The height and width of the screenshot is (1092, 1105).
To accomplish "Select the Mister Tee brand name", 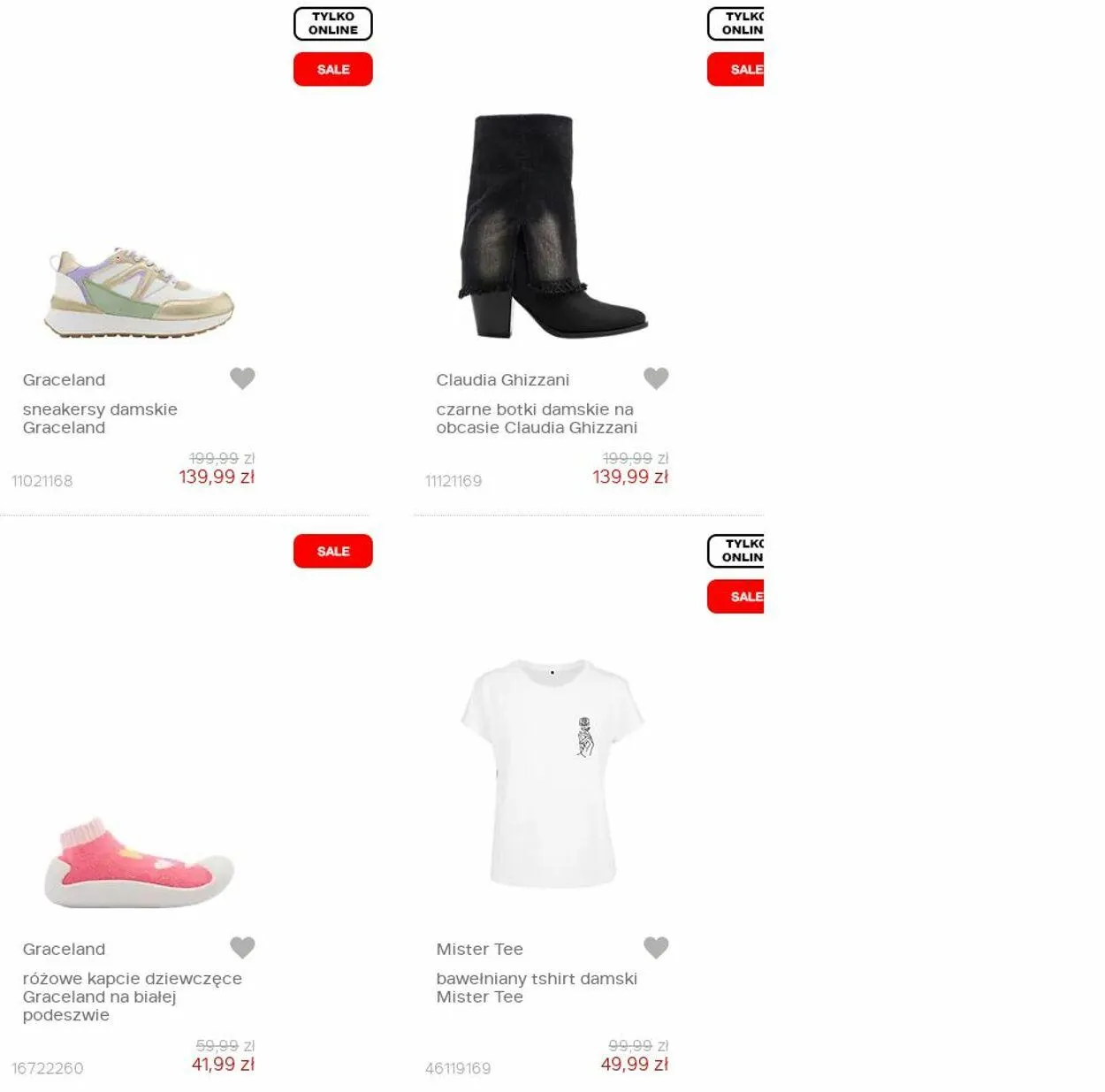I will 480,950.
